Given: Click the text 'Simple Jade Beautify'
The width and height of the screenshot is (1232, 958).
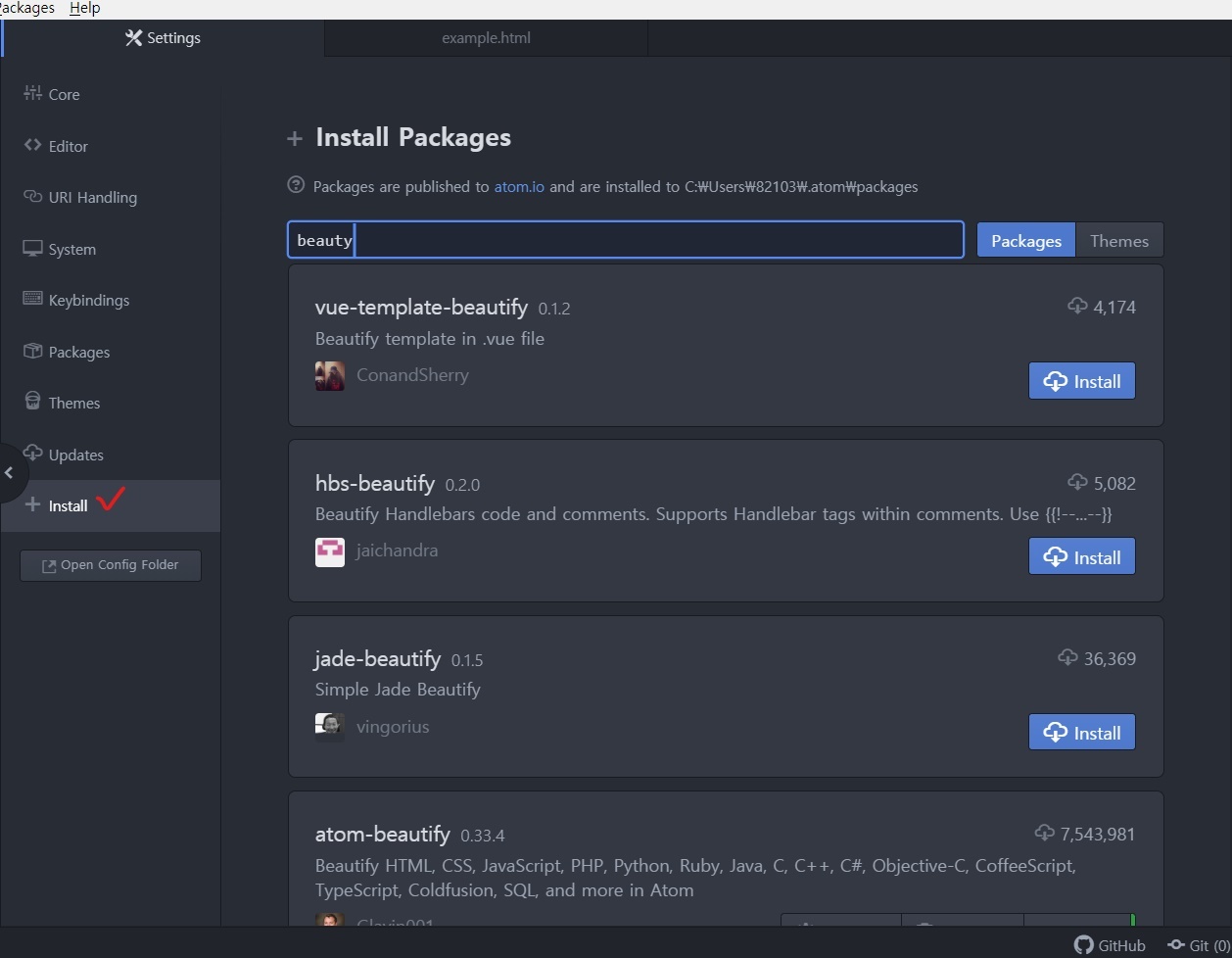Looking at the screenshot, I should 398,690.
